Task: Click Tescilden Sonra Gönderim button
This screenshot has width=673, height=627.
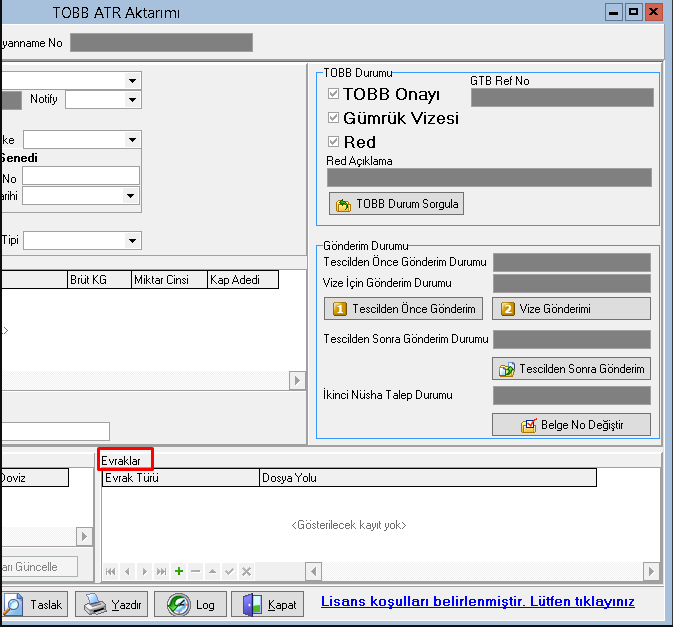Action: coord(571,369)
